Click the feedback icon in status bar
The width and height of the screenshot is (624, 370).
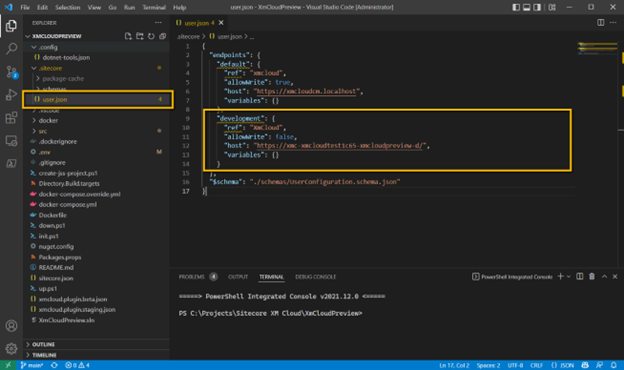[x=599, y=365]
